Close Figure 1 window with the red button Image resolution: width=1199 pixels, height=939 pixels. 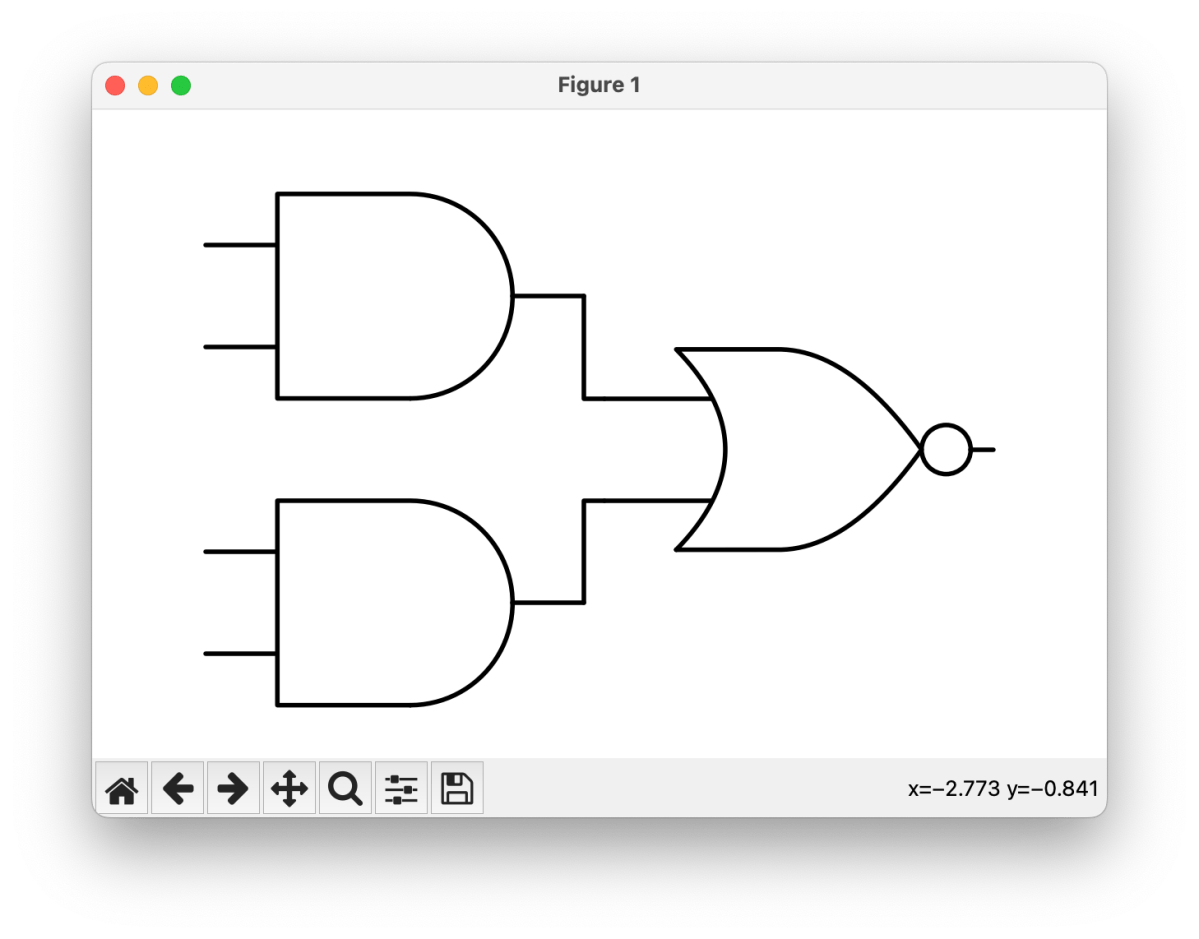pos(115,86)
